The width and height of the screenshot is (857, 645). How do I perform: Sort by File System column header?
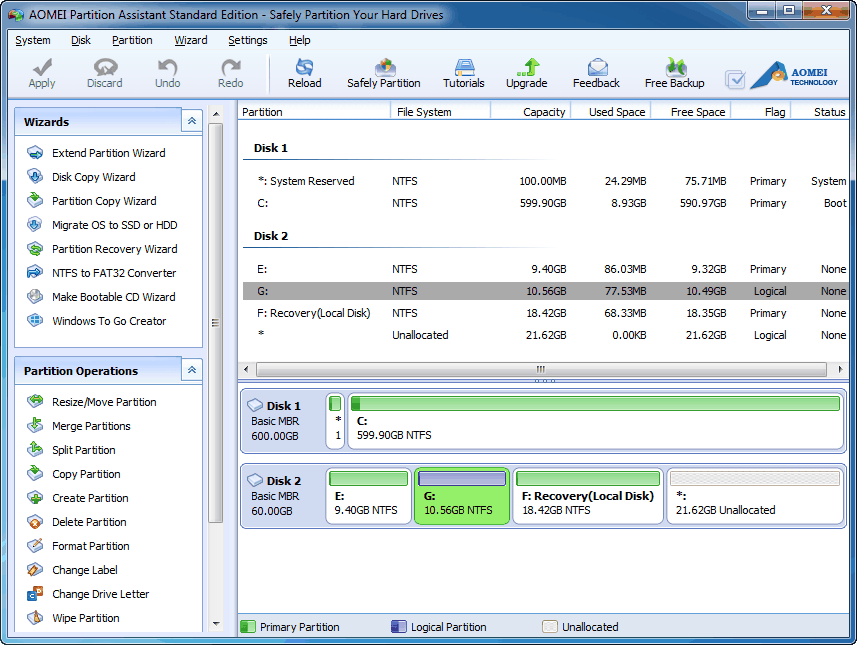pos(441,112)
